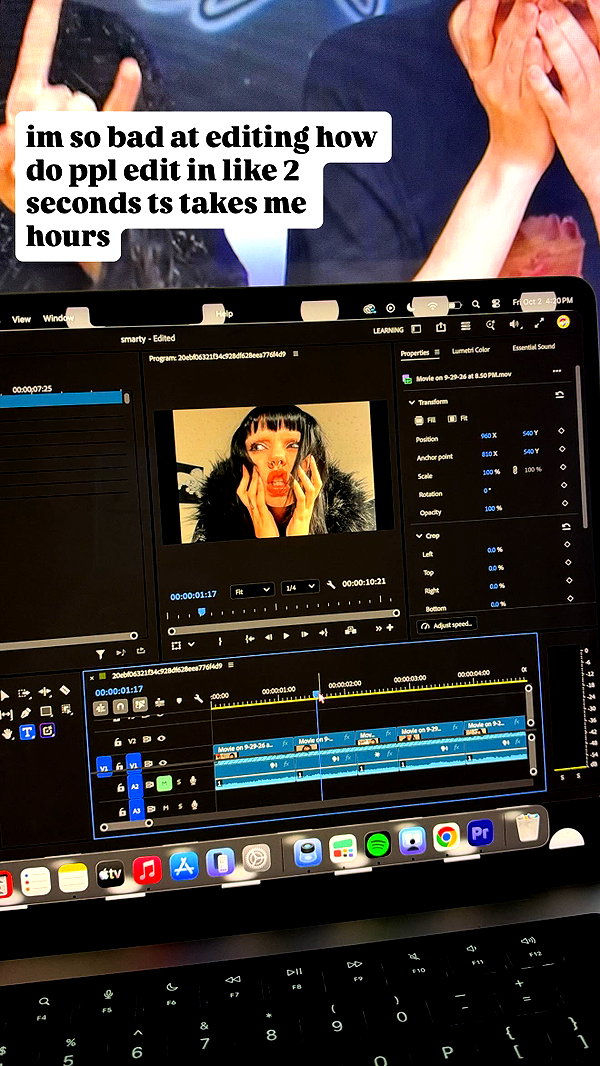Reset the Crop section
The image size is (600, 1066).
pos(566,526)
